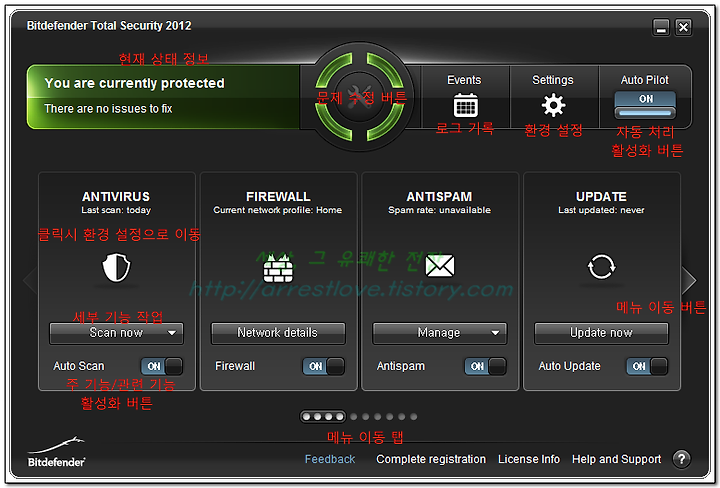Click the Update now button
Image resolution: width=720 pixels, height=488 pixels.
601,333
